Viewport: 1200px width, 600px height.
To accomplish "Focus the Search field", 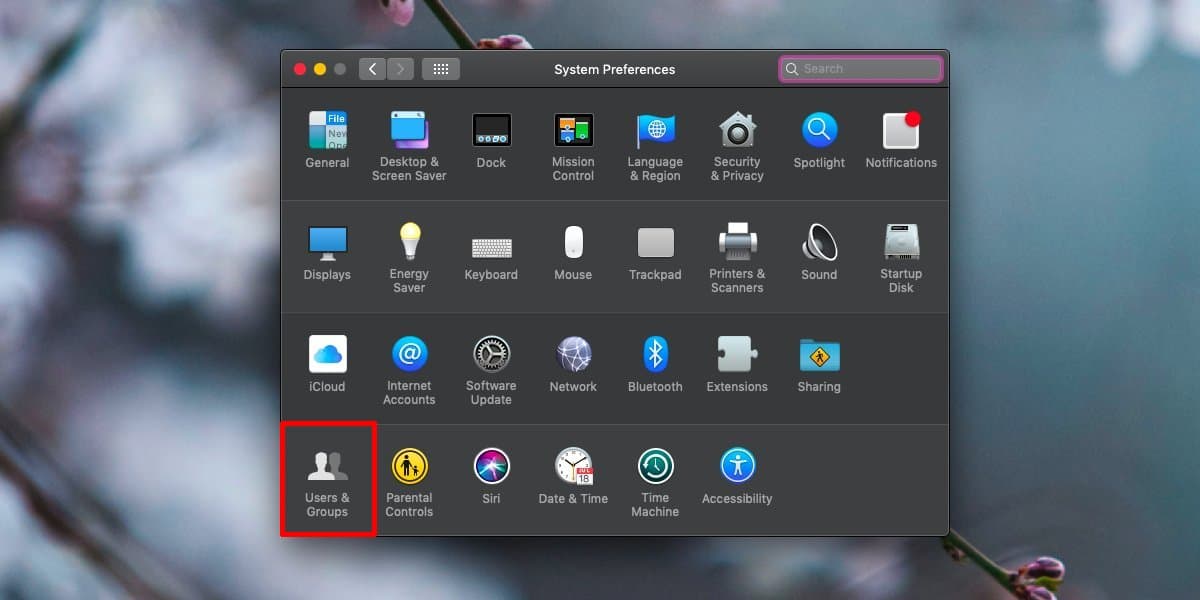I will 861,69.
